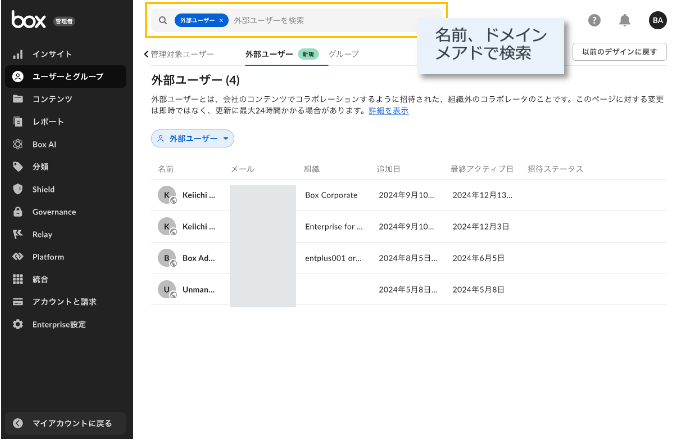
Task: Click the 2024年12月13... last active date
Action: pyautogui.click(x=482, y=195)
